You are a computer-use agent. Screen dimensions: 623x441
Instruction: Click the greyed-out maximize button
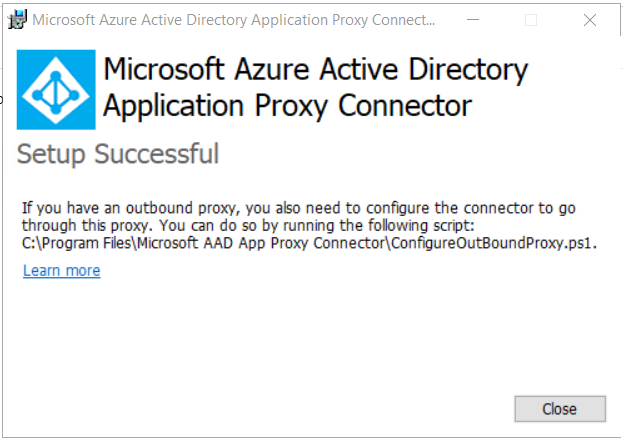pyautogui.click(x=531, y=20)
